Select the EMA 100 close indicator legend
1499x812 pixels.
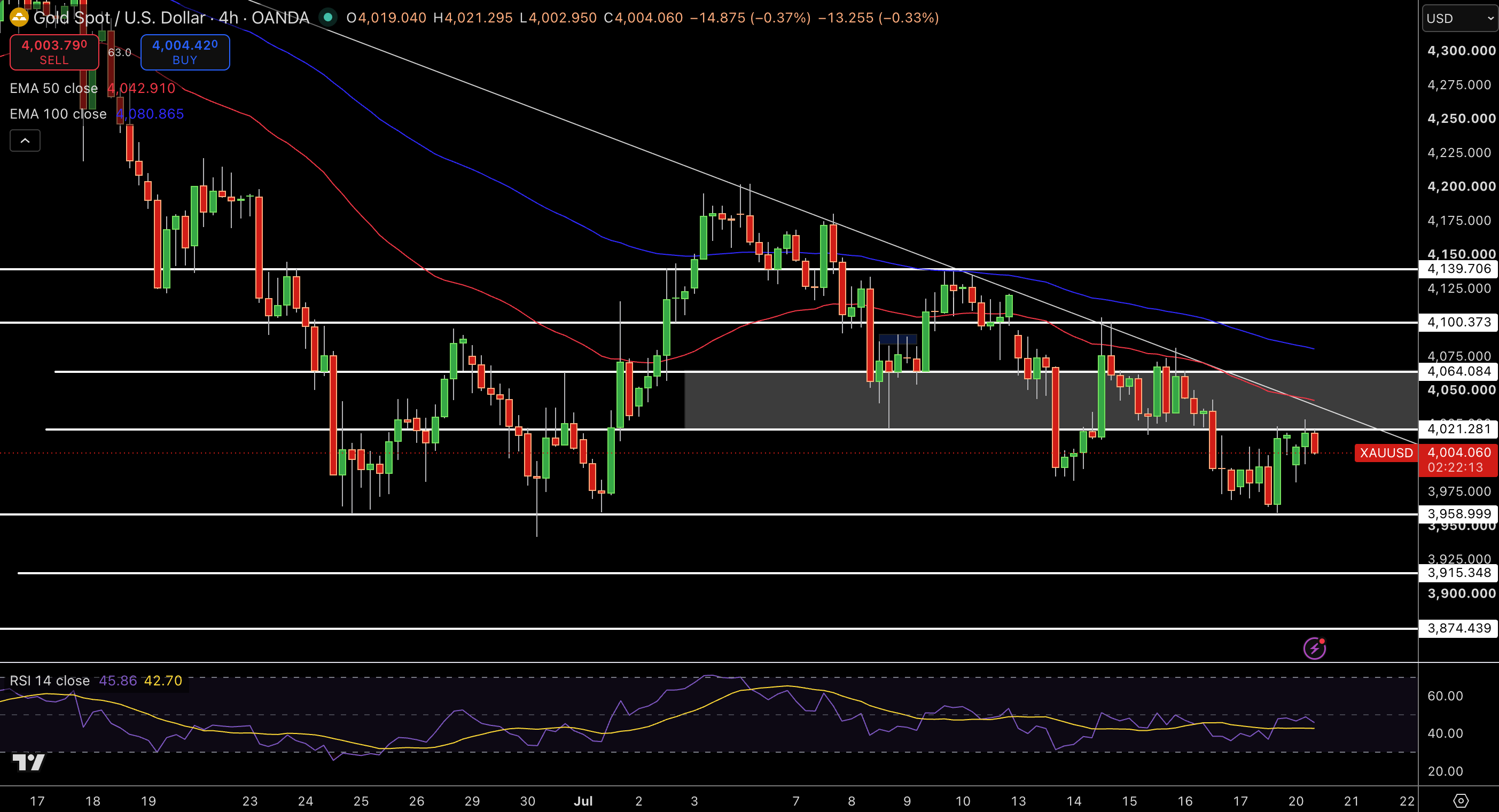pyautogui.click(x=97, y=114)
